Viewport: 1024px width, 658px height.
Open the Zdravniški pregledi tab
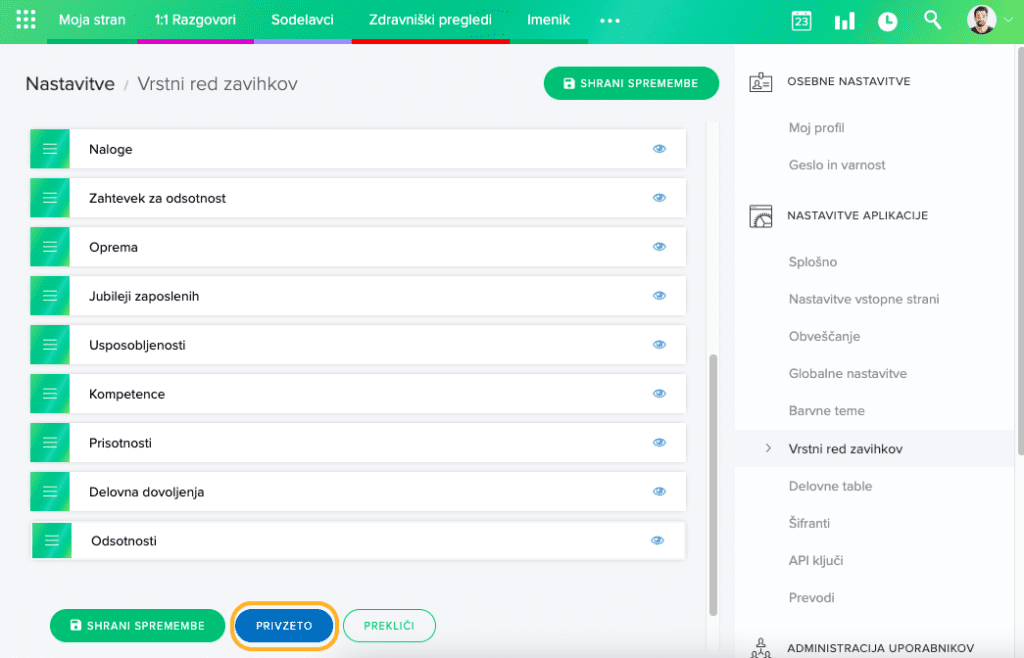point(430,20)
